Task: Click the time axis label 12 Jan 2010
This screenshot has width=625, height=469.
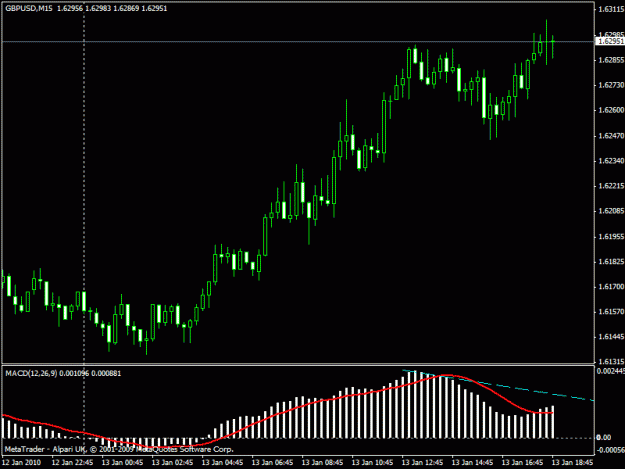Action: coord(22,463)
